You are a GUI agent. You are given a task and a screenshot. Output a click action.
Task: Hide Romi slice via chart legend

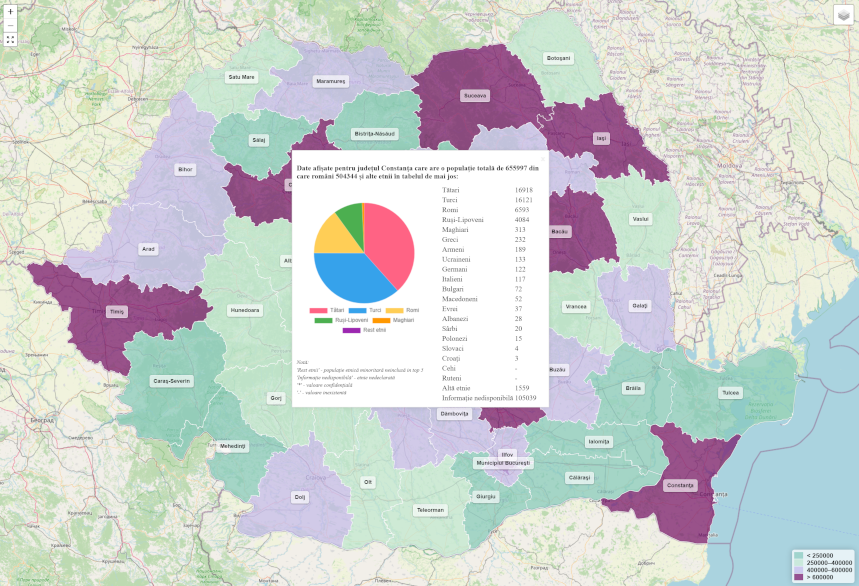402,311
